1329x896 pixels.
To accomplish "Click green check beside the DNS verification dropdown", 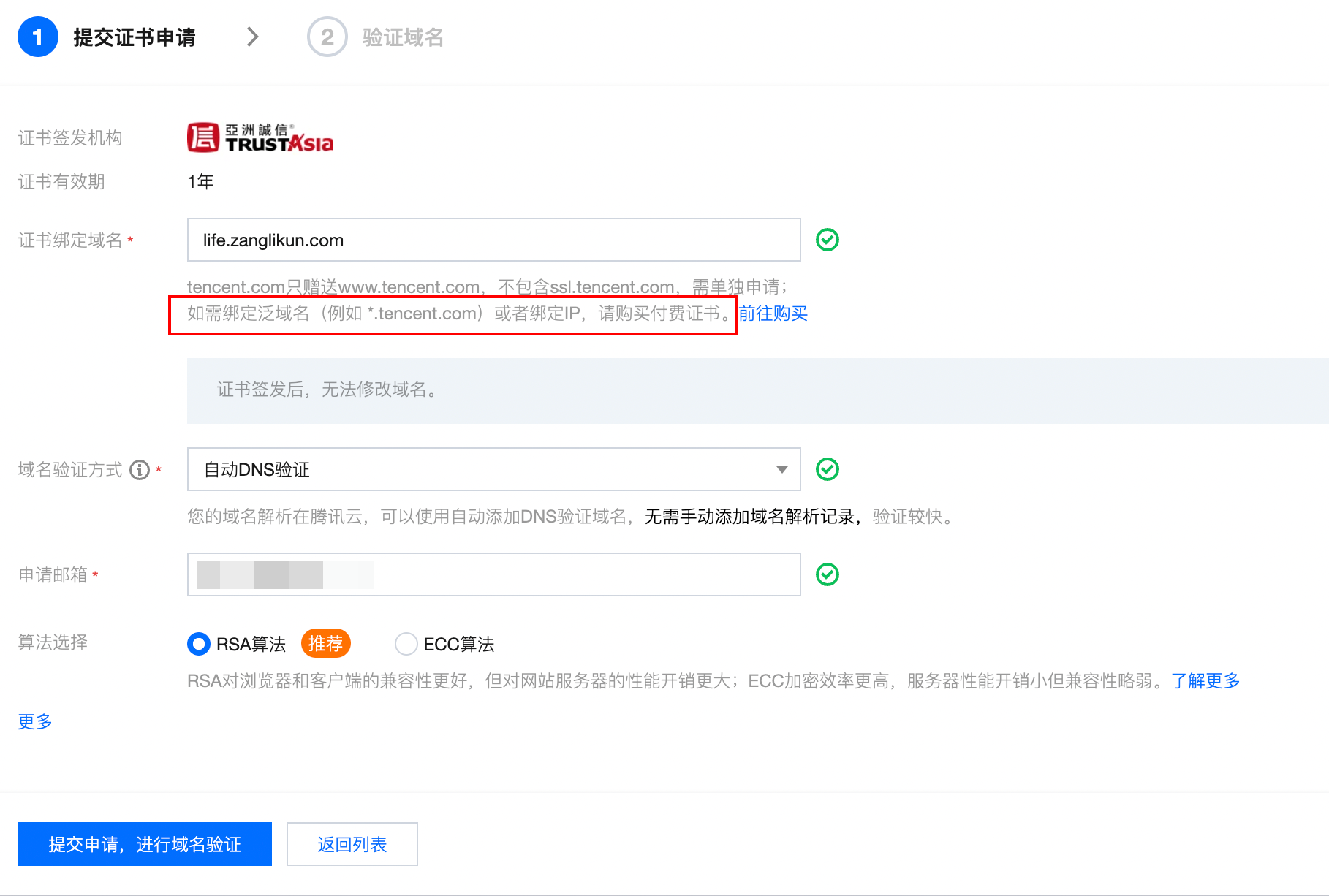I will [828, 469].
